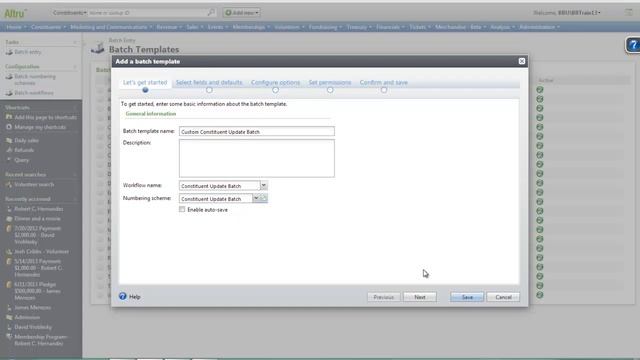Select the Configure options step circle
Viewport: 640px width, 360px height.
[x=276, y=90]
